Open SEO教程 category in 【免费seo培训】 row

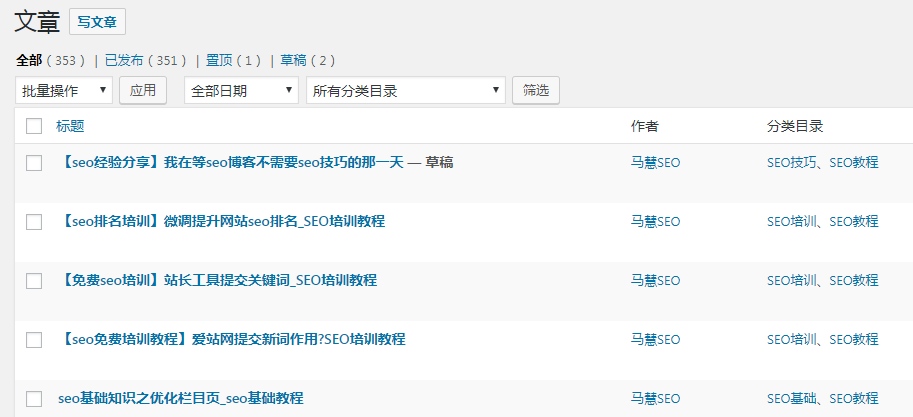(x=854, y=280)
